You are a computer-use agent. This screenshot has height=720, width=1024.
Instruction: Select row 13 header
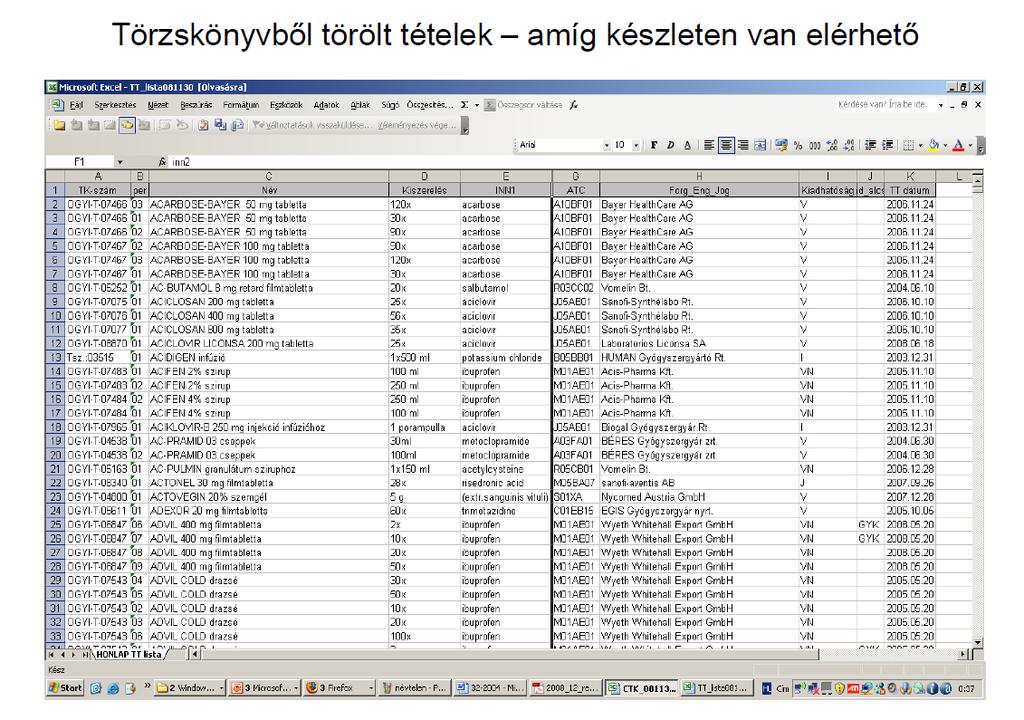click(x=55, y=358)
